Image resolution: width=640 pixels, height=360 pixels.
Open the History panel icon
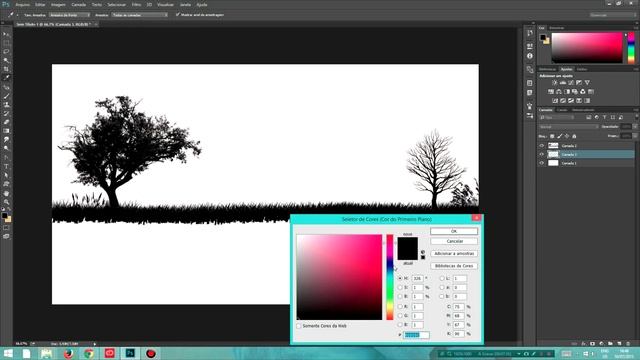(530, 33)
